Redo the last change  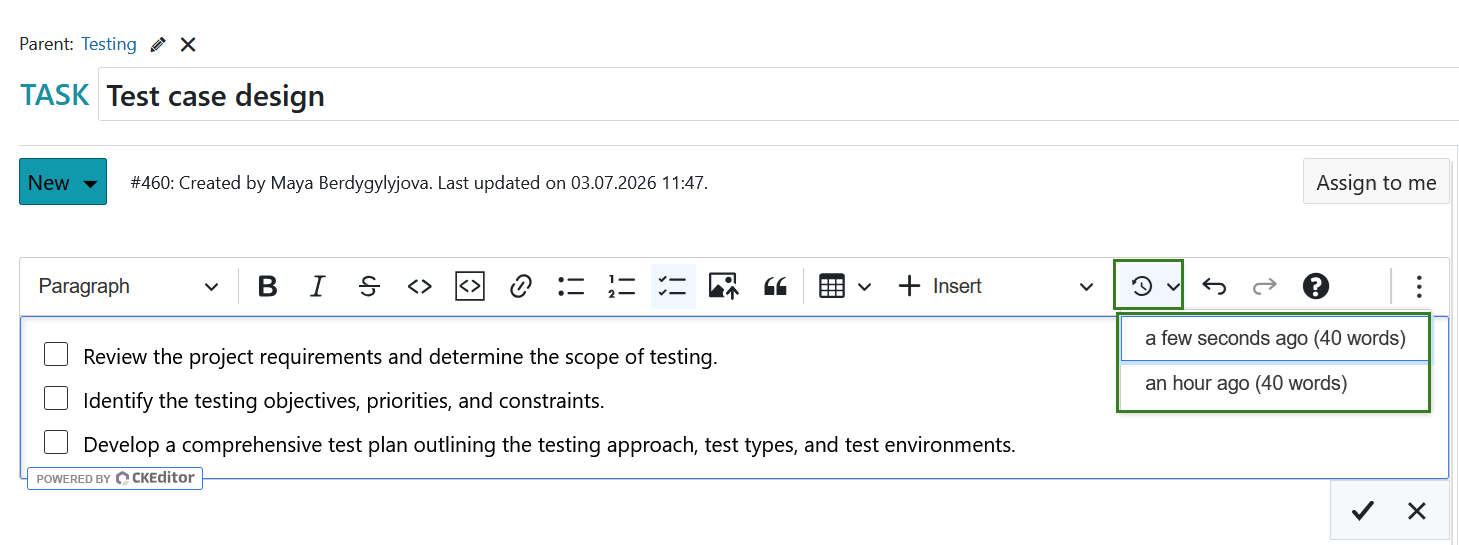coord(1265,286)
